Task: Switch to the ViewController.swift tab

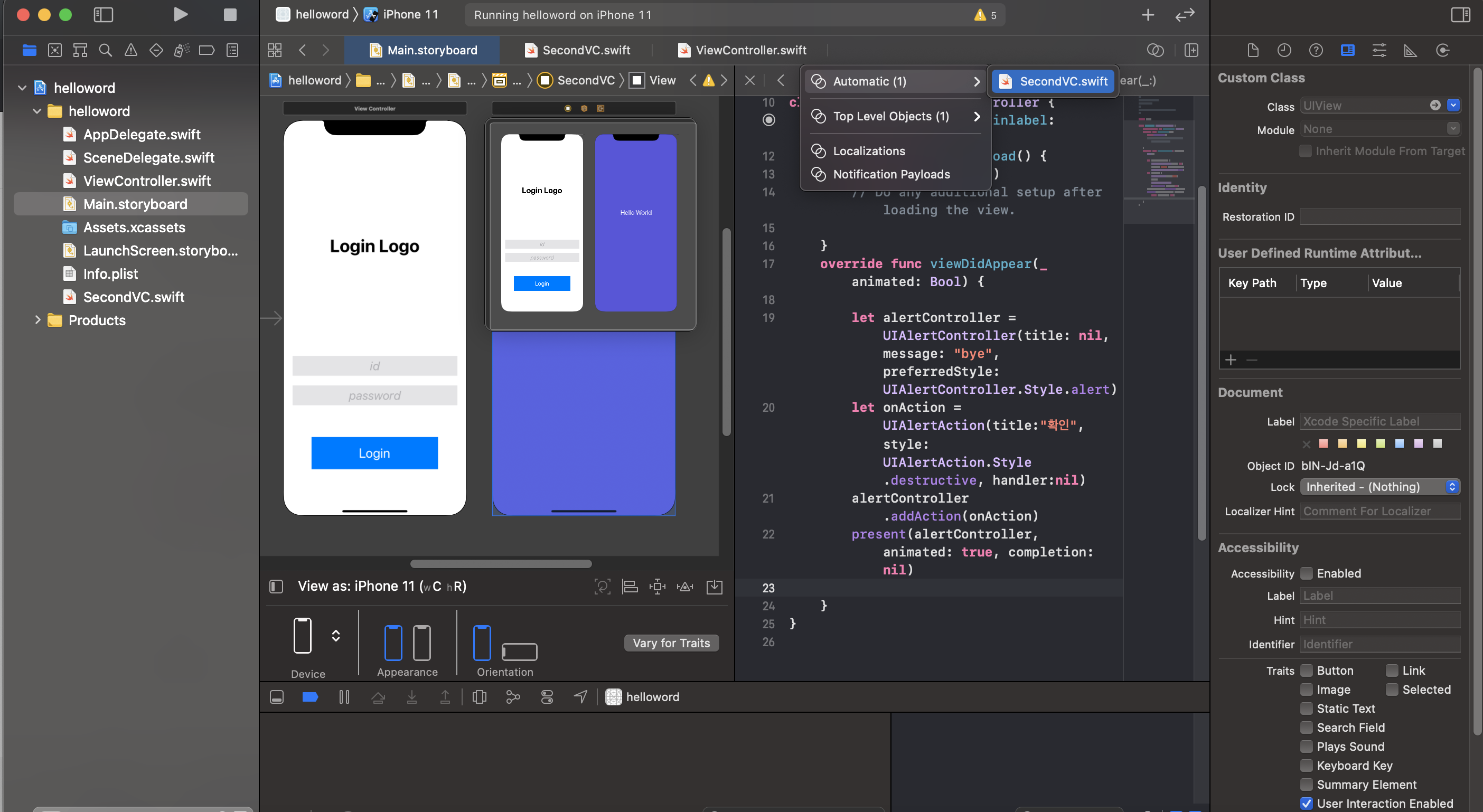Action: 750,51
